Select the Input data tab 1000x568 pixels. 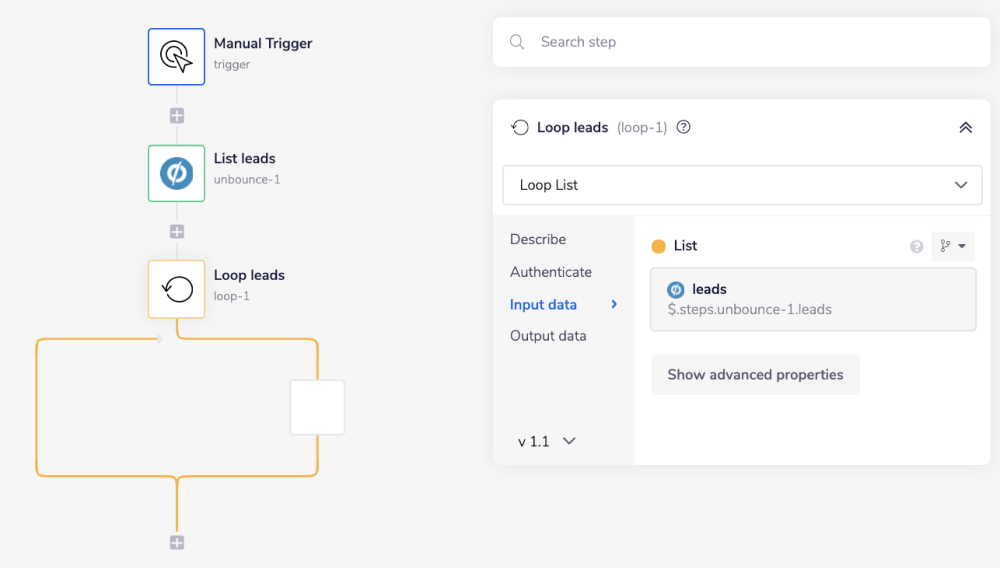coord(543,304)
